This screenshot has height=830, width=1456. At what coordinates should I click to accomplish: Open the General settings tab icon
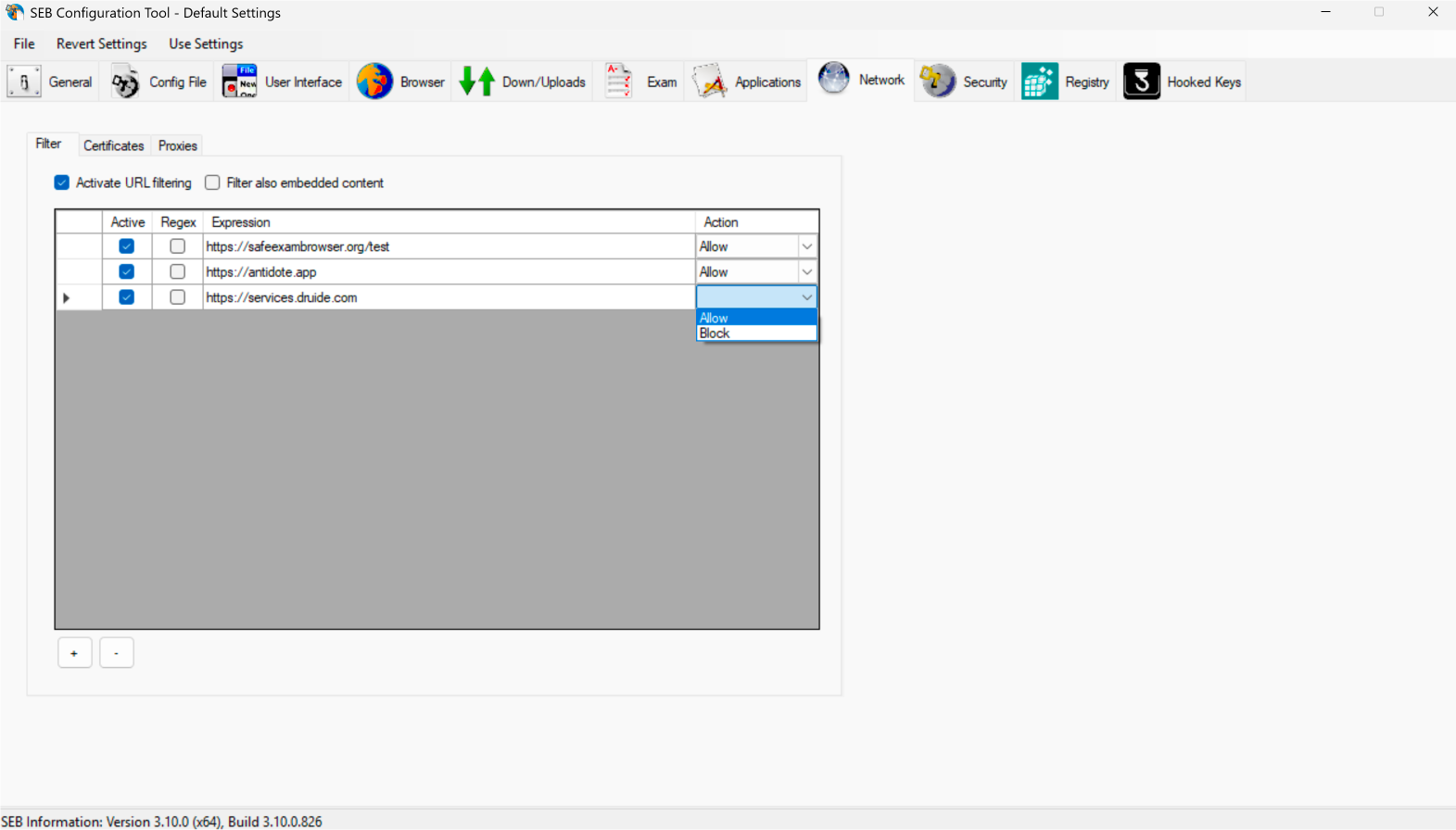[x=24, y=82]
